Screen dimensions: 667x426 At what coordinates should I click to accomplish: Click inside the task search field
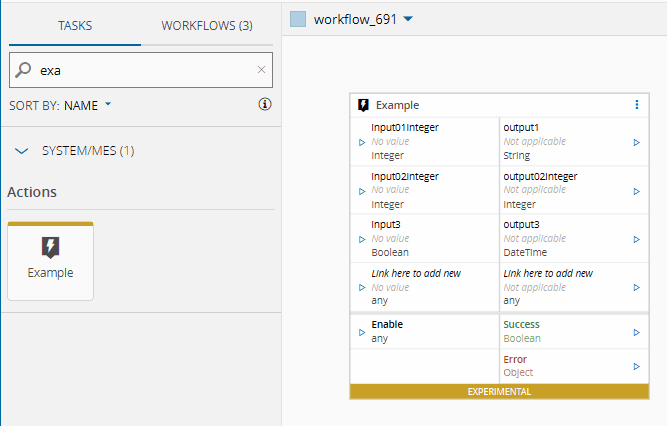pos(140,70)
